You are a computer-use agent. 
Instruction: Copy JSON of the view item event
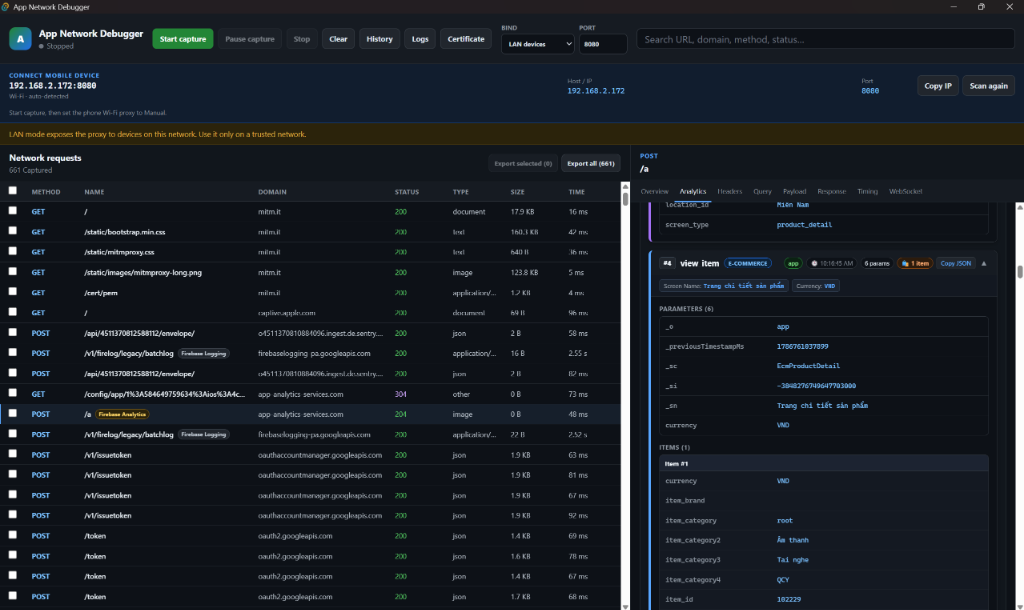(955, 264)
